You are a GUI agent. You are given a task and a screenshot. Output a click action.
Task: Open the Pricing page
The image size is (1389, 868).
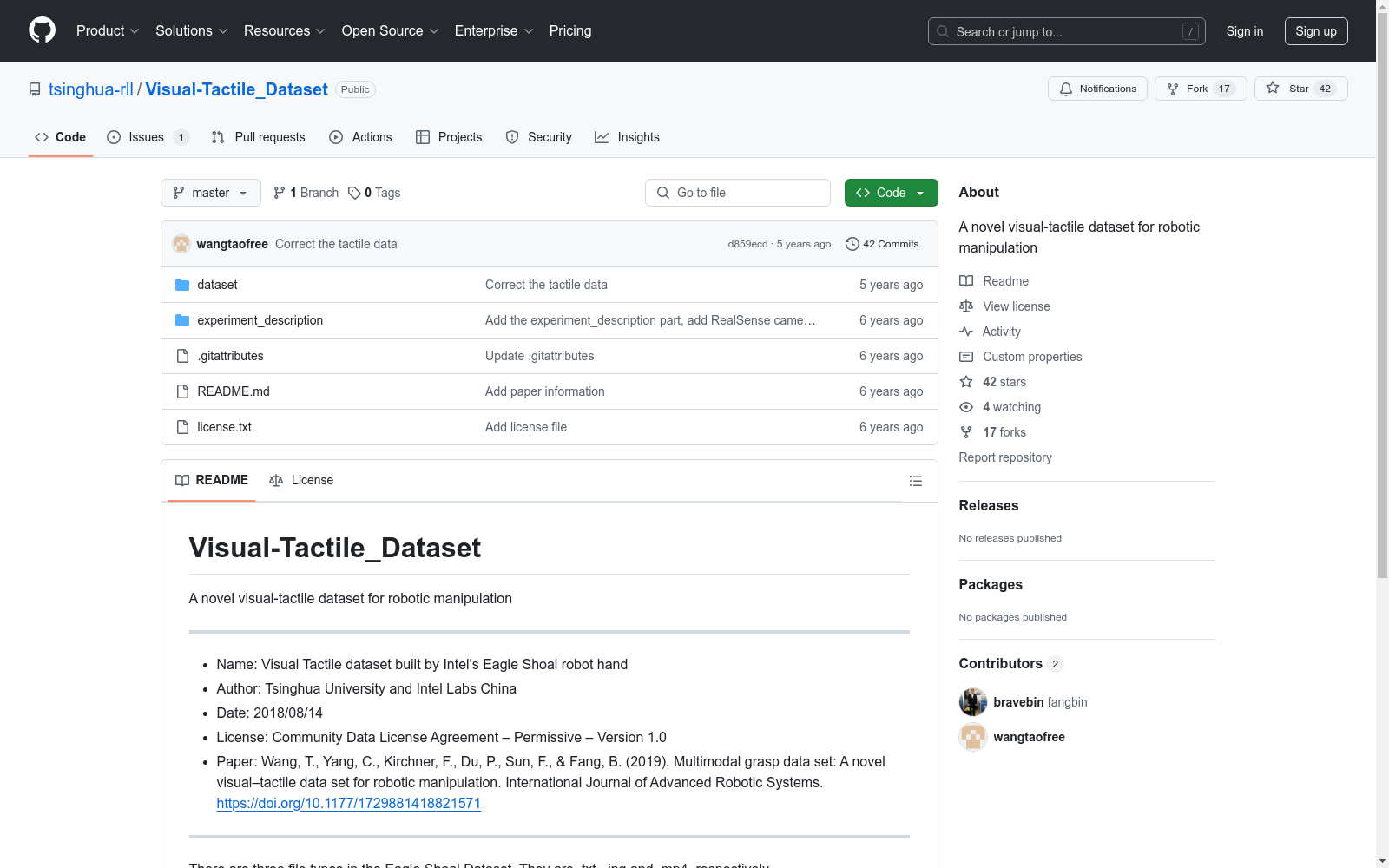[570, 31]
